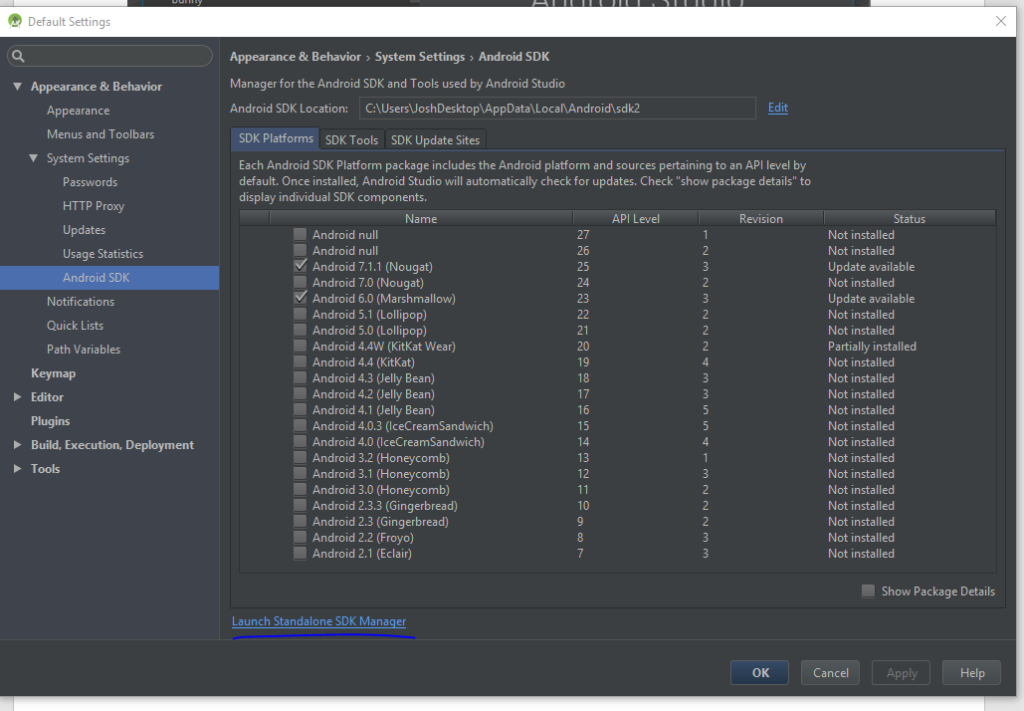
Task: Collapse the System Settings tree arrow
Action: [x=33, y=158]
